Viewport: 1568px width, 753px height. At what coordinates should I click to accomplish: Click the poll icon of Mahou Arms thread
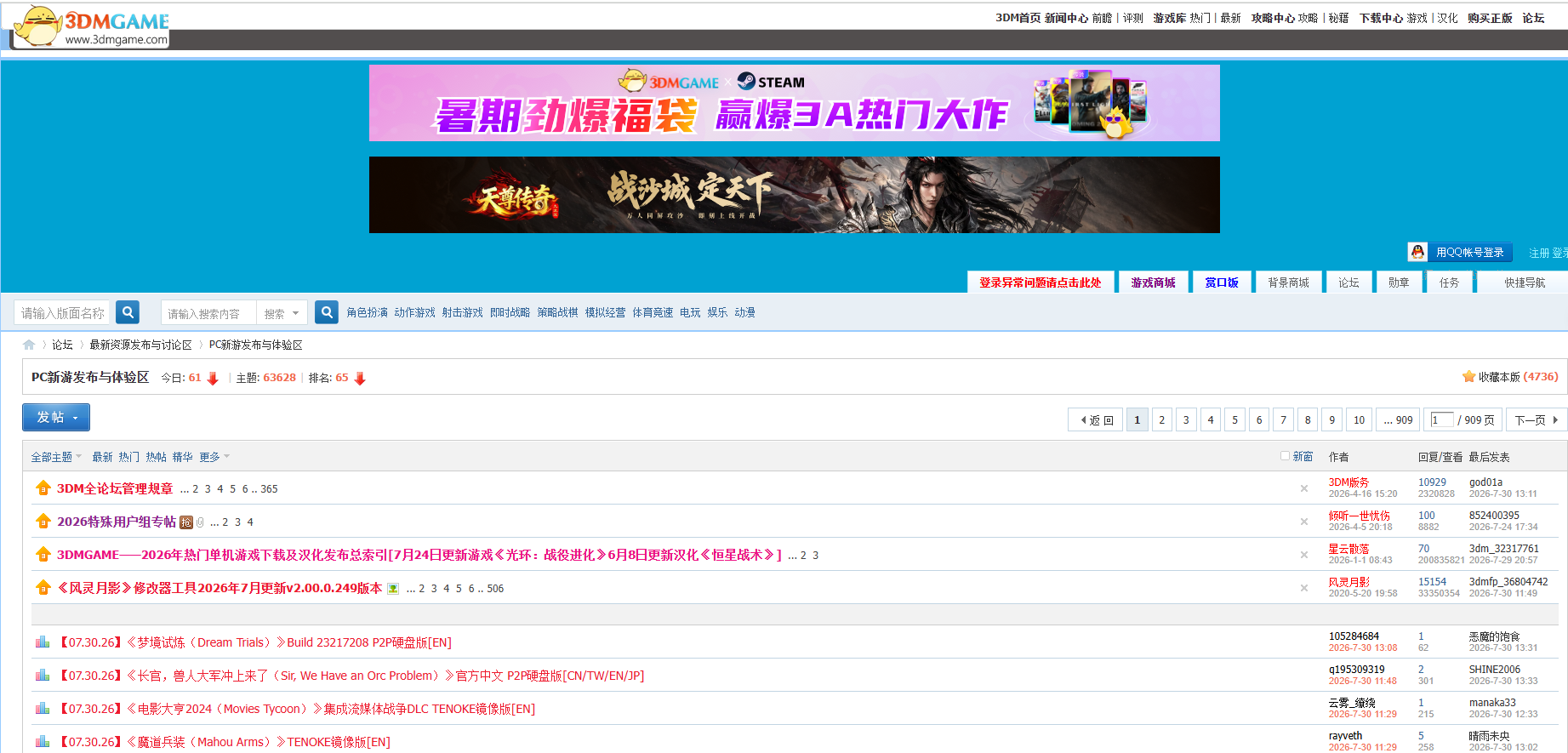tap(43, 741)
